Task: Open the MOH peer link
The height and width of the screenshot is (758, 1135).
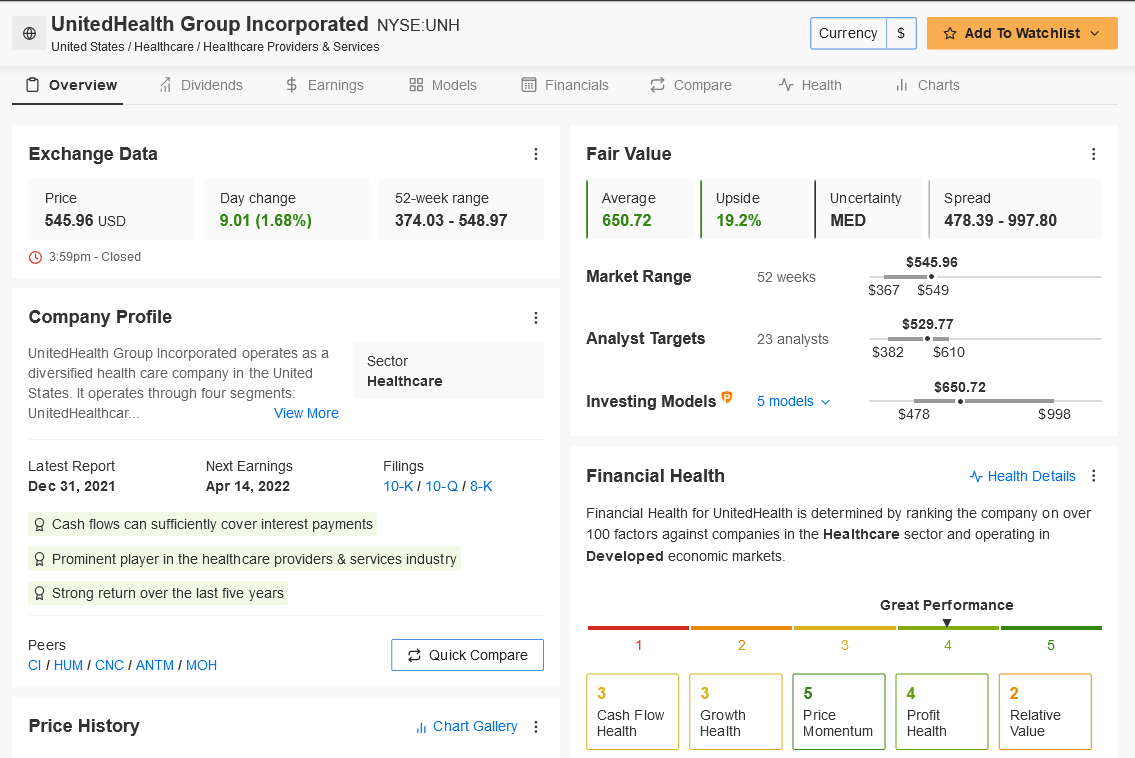Action: pos(201,665)
